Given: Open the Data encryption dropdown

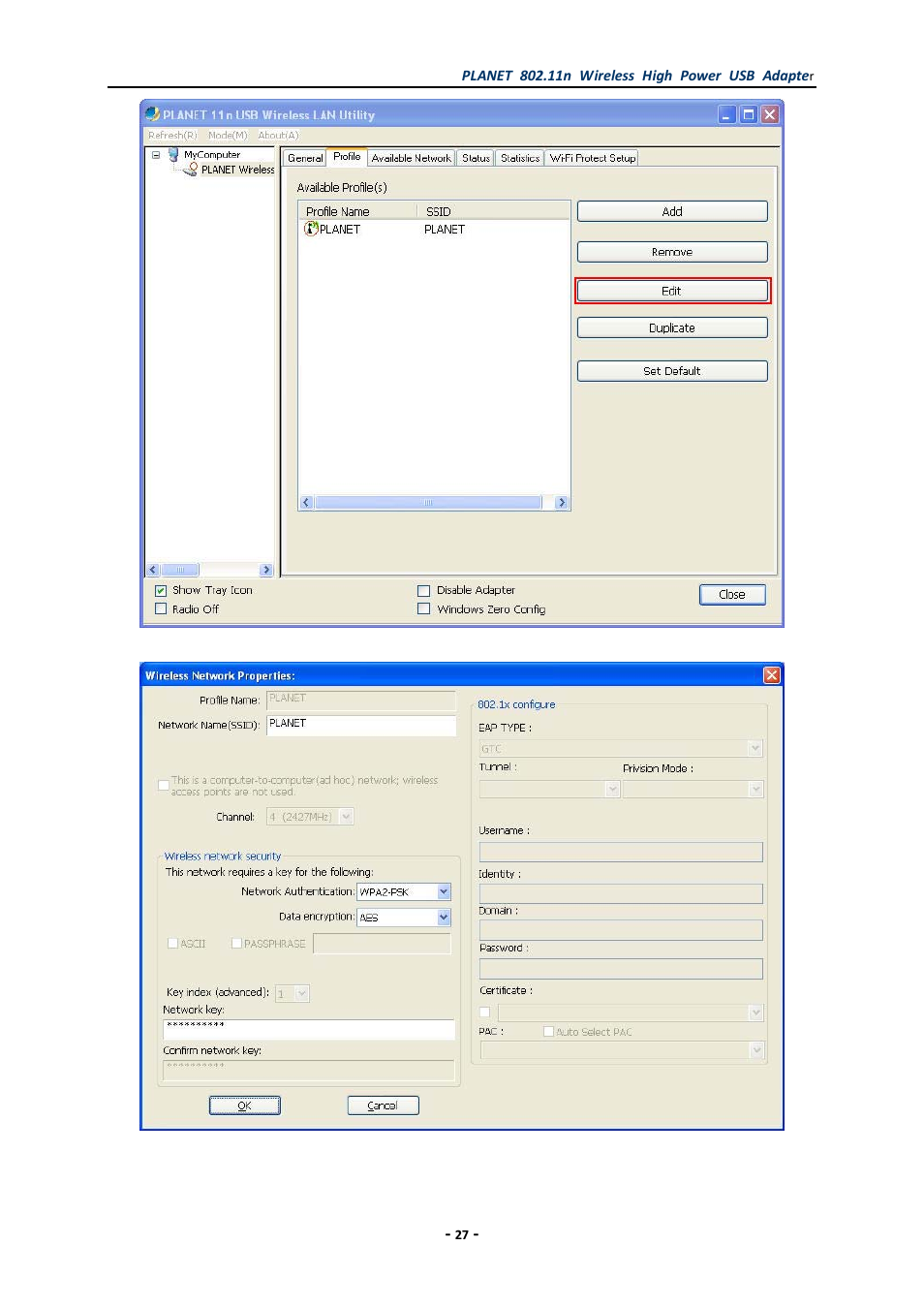Looking at the screenshot, I should coord(444,917).
